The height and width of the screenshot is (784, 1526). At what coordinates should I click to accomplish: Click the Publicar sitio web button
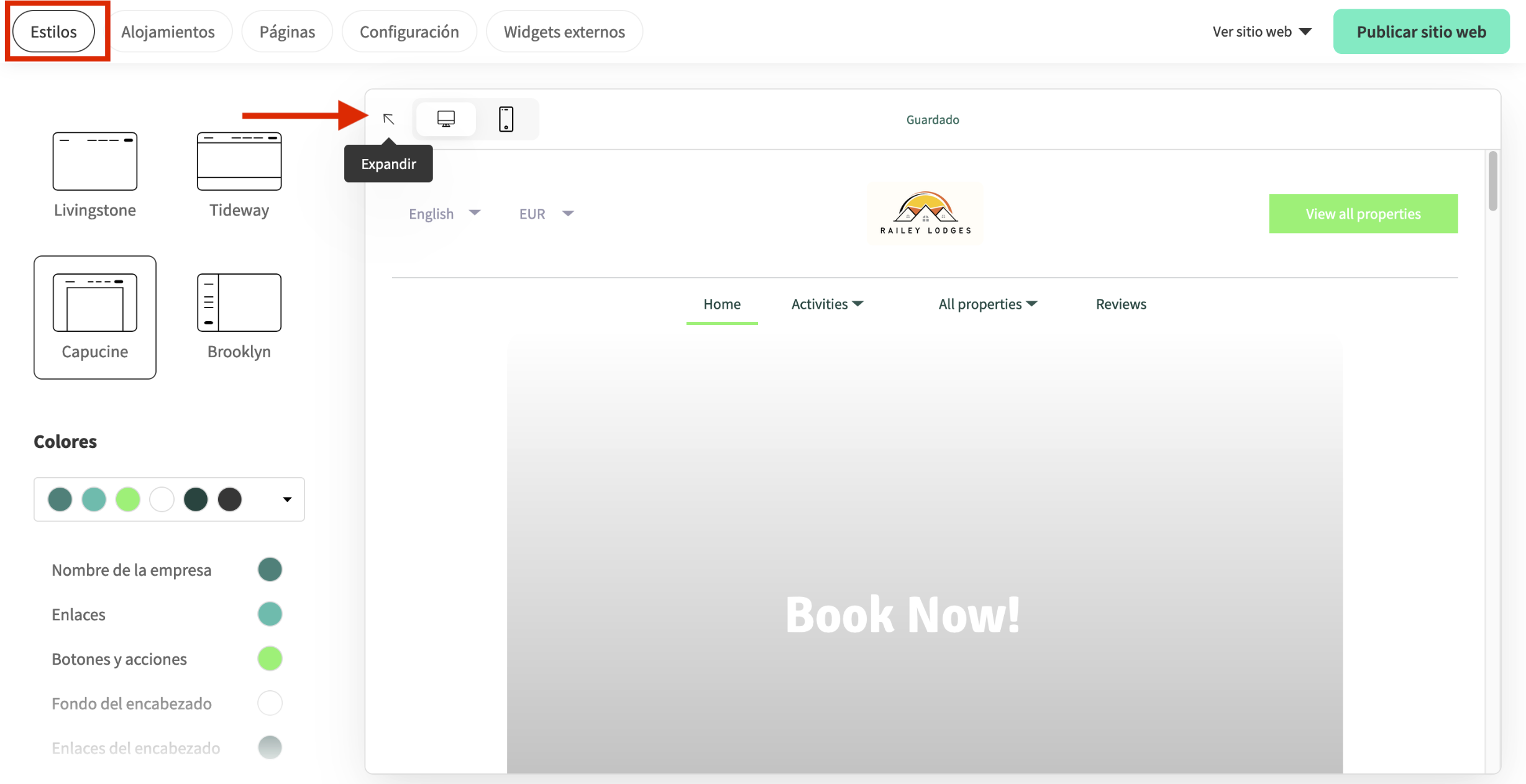click(1421, 31)
